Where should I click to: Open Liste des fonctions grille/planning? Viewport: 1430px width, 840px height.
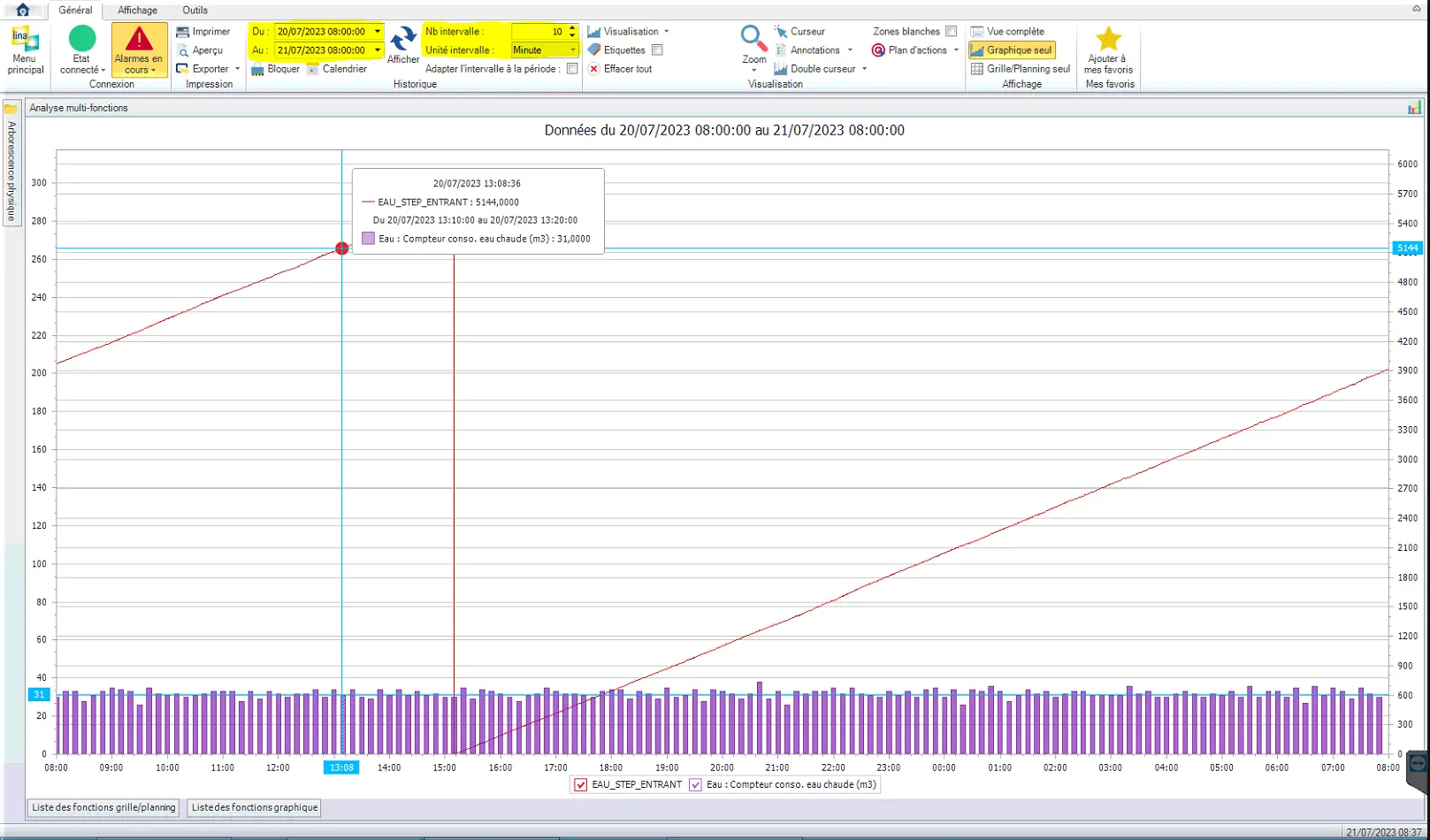click(103, 807)
